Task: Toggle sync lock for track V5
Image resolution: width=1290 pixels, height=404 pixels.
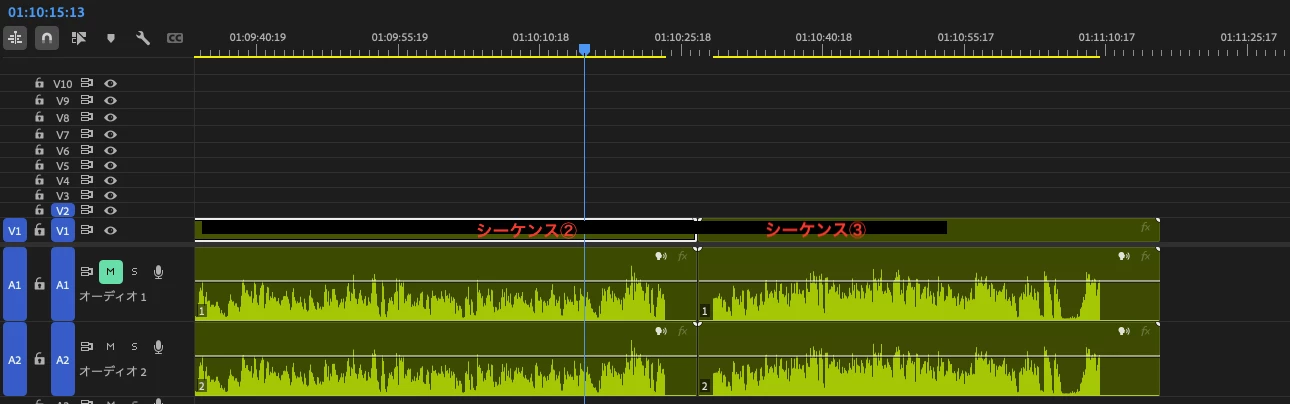Action: coord(87,165)
